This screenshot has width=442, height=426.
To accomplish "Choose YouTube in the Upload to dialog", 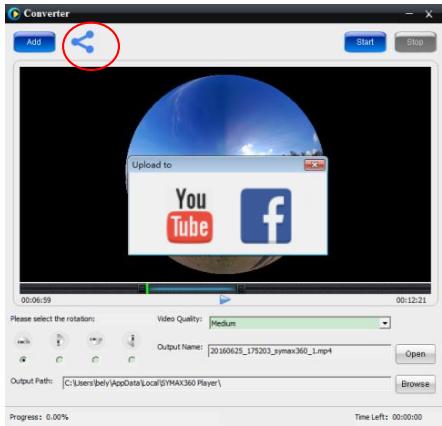I will click(190, 215).
